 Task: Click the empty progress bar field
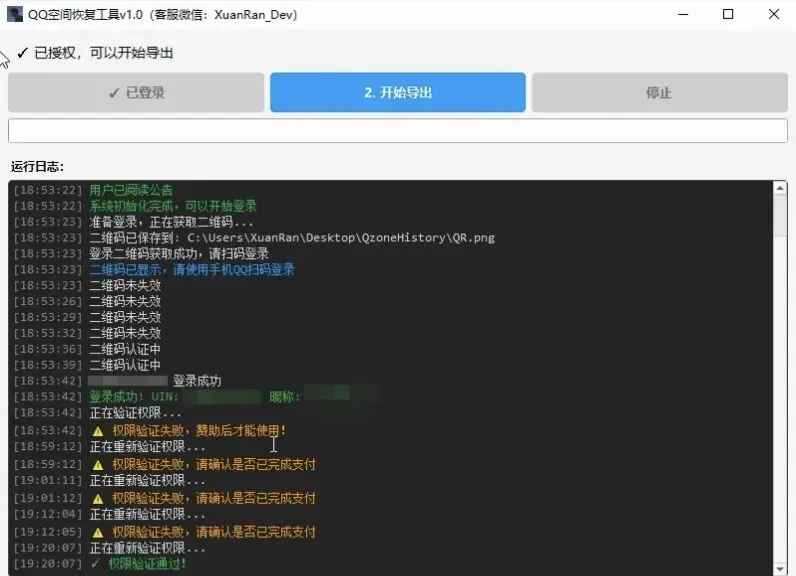[398, 131]
